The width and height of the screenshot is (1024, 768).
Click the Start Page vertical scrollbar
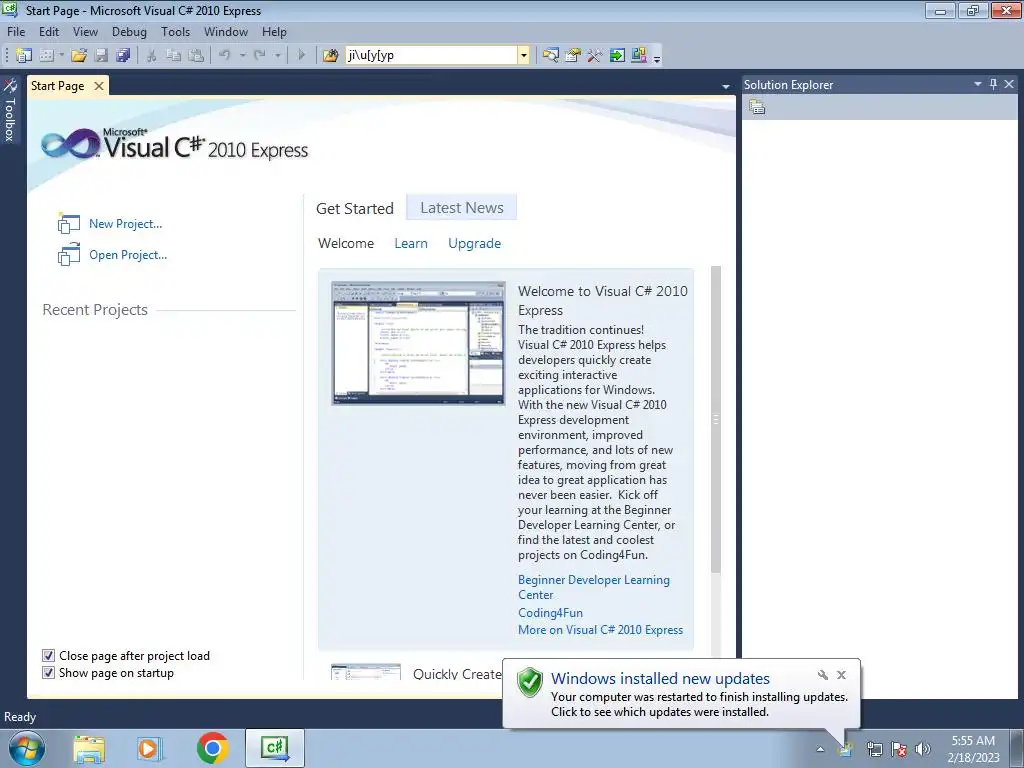pos(716,419)
